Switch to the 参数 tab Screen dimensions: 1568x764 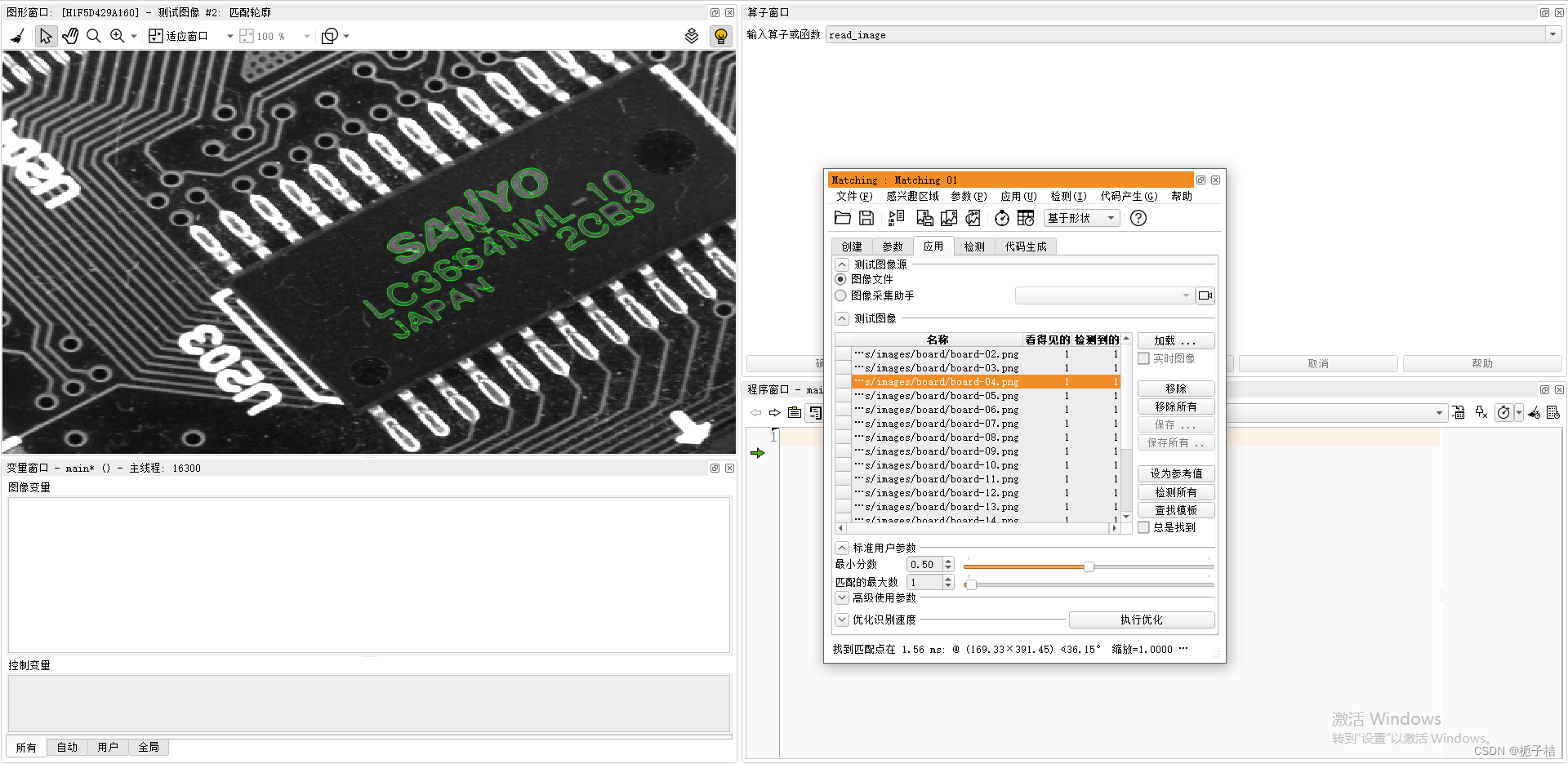tap(893, 247)
